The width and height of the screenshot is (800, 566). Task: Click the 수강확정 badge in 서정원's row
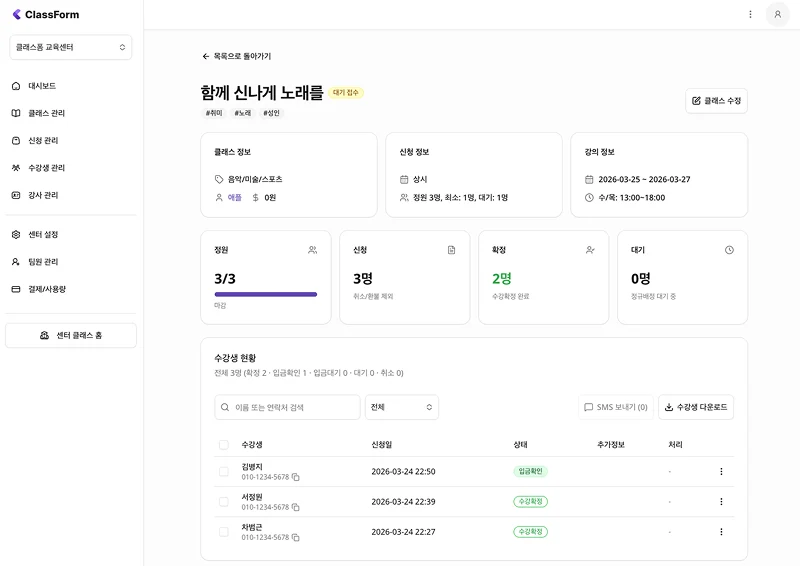(530, 502)
